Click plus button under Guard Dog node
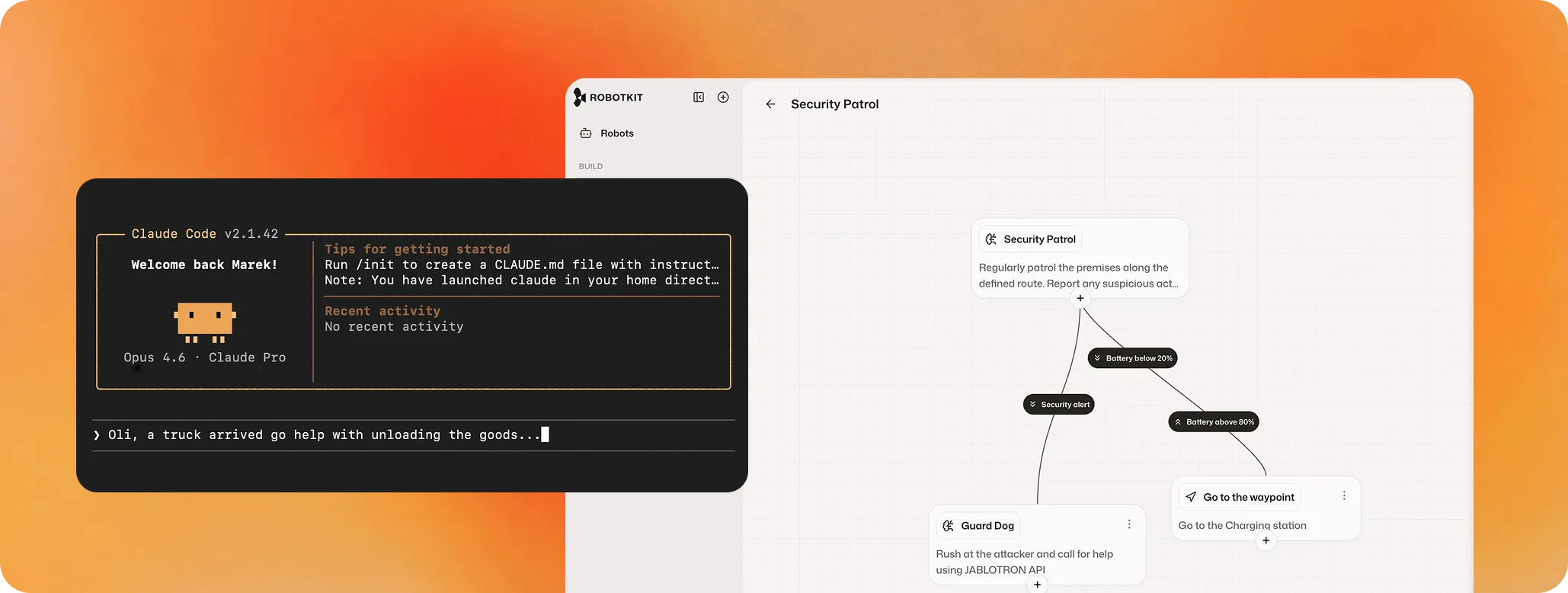 pyautogui.click(x=1037, y=585)
